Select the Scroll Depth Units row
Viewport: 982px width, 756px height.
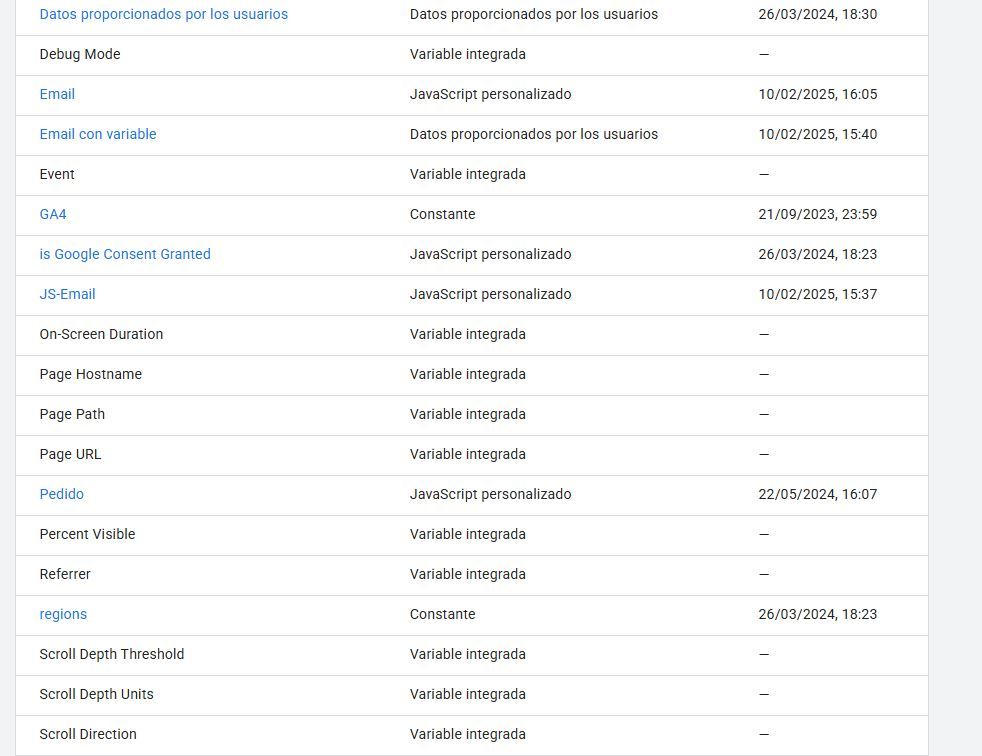472,695
